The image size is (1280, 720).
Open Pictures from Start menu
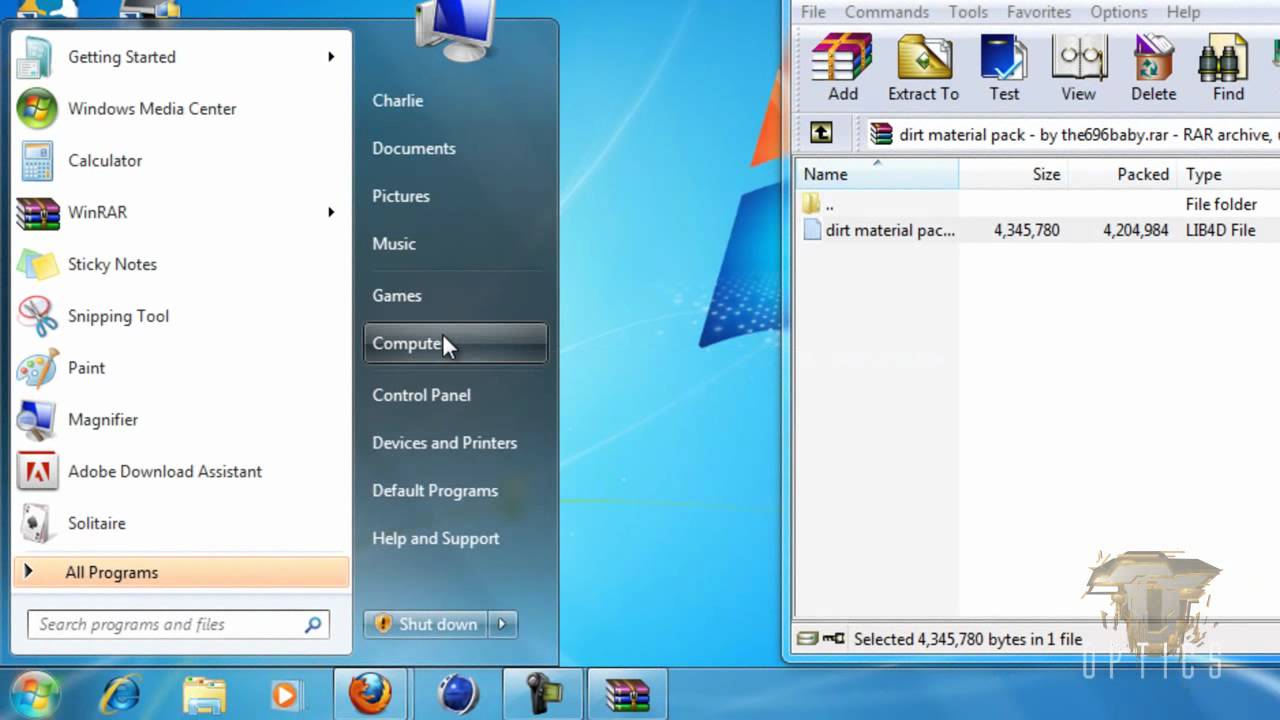point(400,196)
